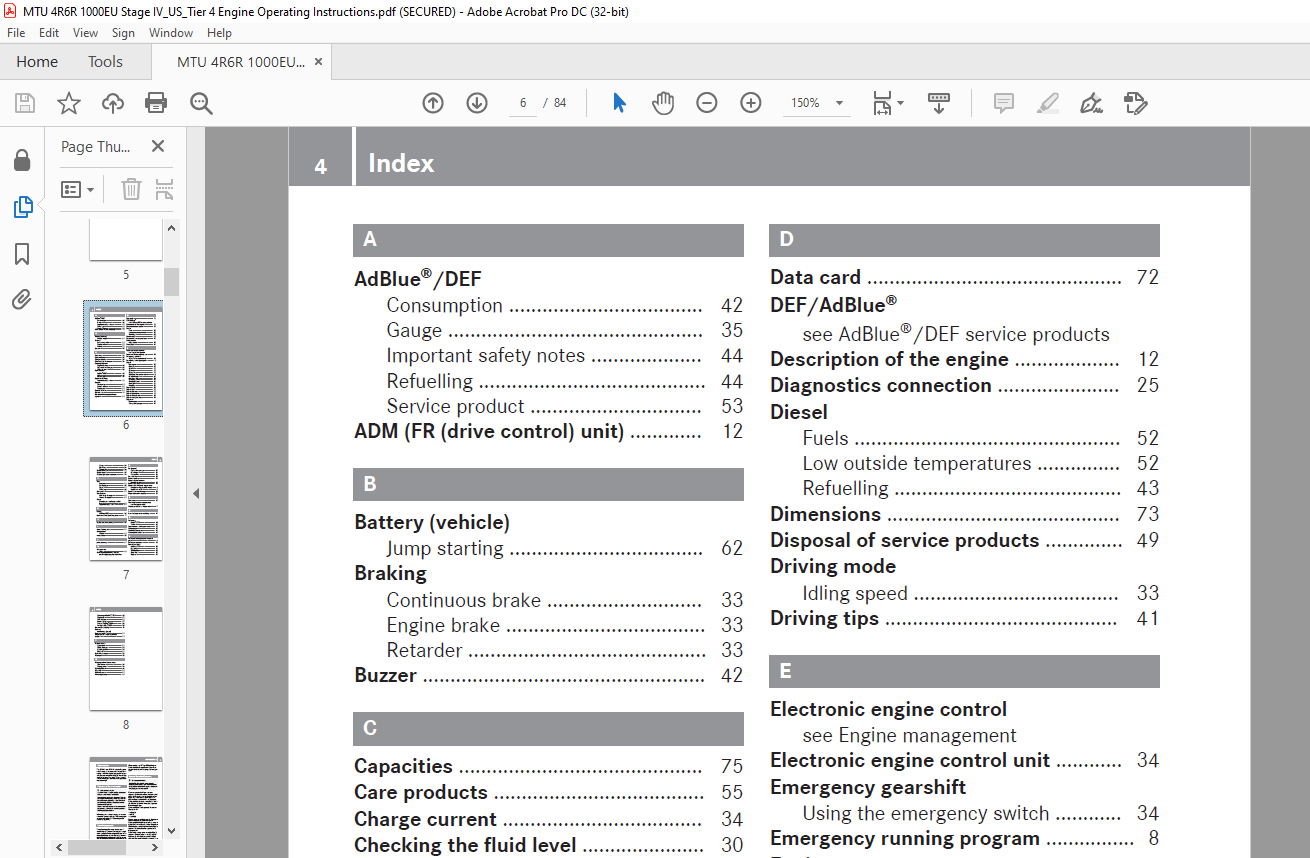This screenshot has width=1310, height=858.
Task: Open the Sign document tool
Action: click(x=1091, y=103)
